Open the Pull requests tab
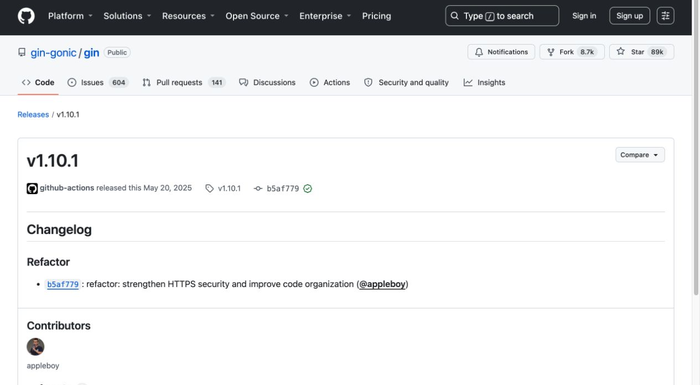The height and width of the screenshot is (385, 700). coord(184,83)
